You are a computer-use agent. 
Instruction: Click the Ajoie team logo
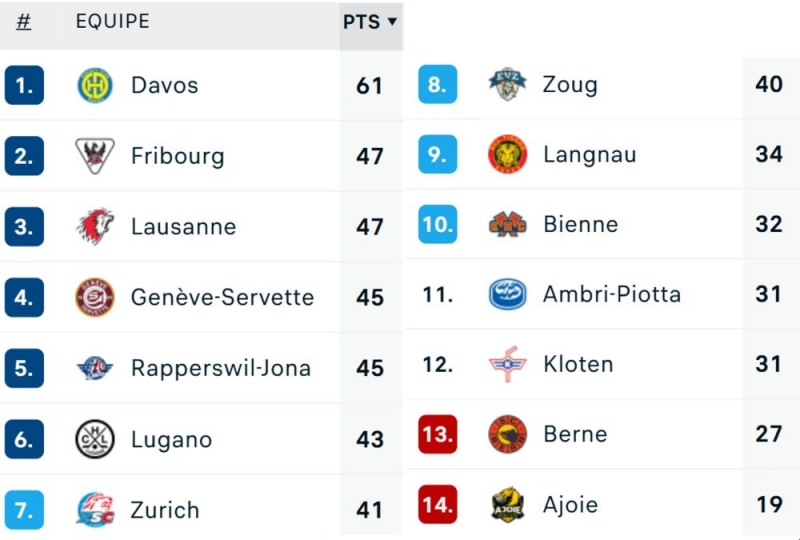point(507,504)
